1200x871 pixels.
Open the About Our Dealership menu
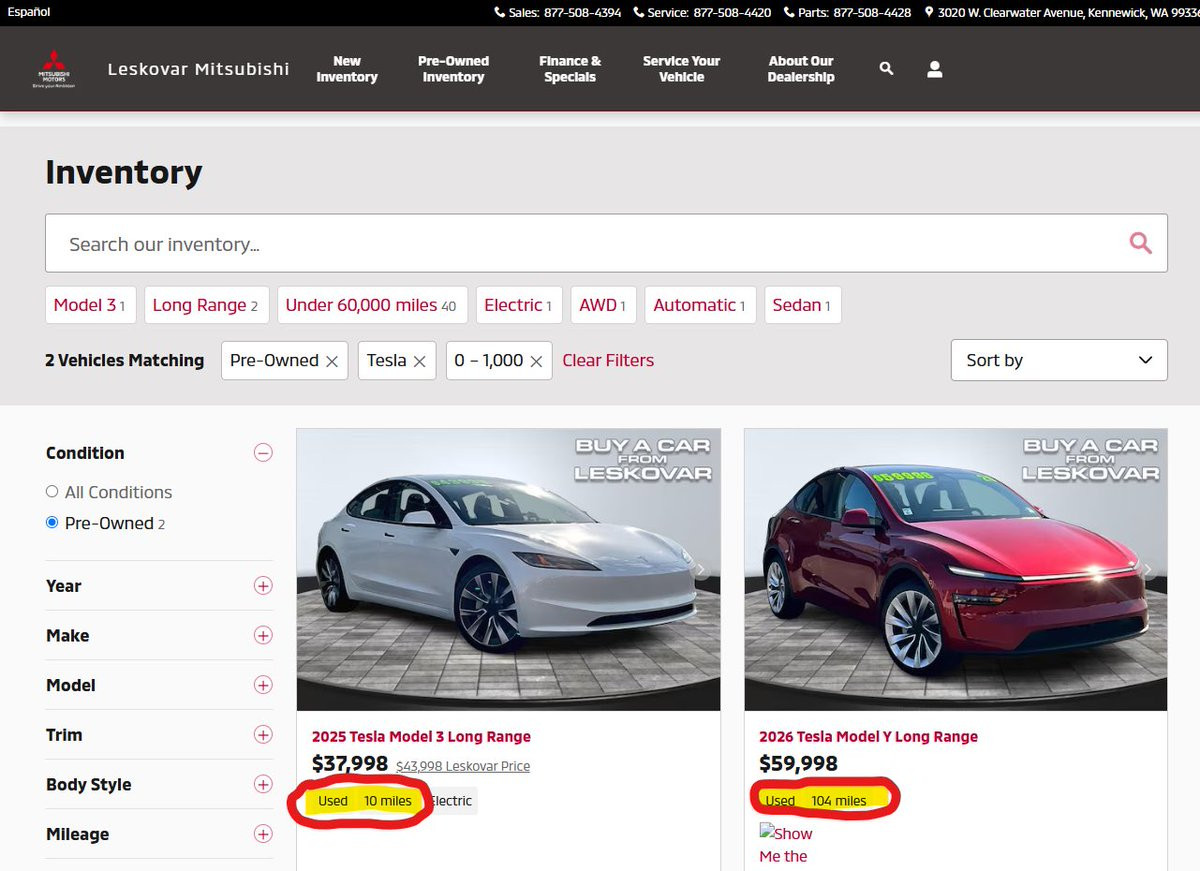(801, 69)
